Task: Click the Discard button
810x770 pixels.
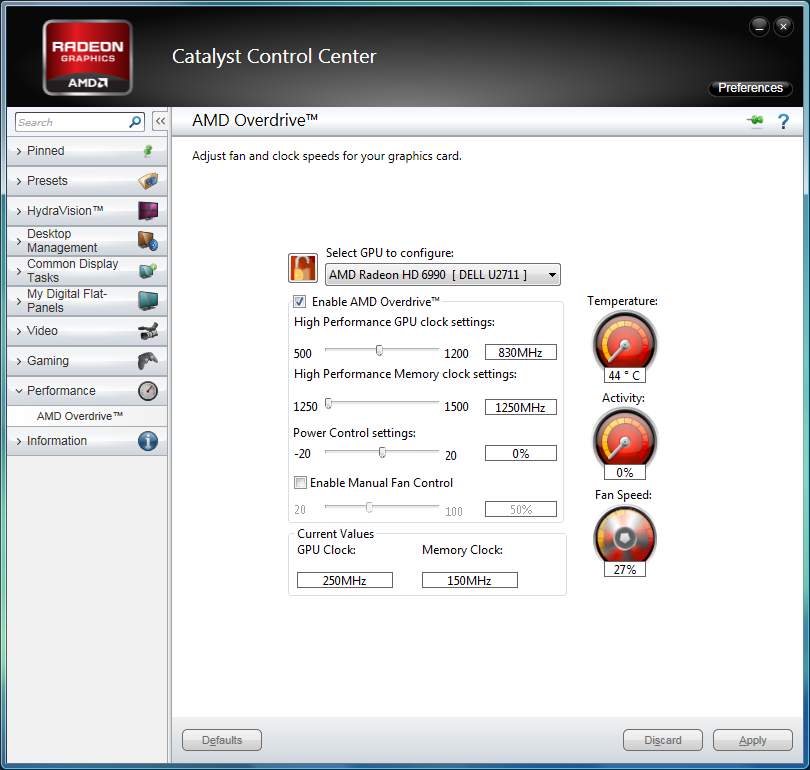Action: (663, 740)
